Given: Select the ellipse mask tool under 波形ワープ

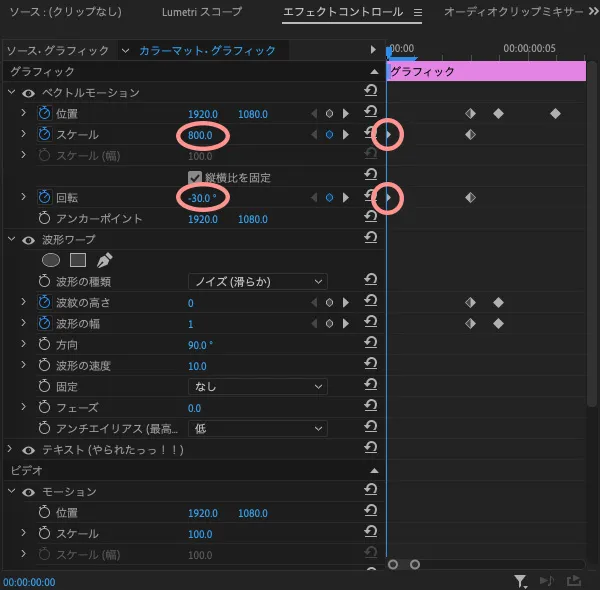Looking at the screenshot, I should [51, 260].
